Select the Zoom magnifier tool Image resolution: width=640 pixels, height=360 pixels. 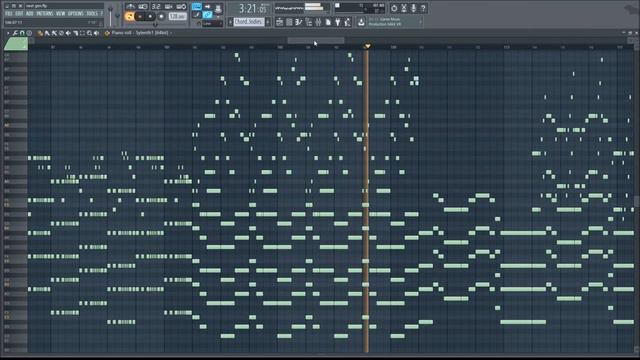[x=89, y=33]
